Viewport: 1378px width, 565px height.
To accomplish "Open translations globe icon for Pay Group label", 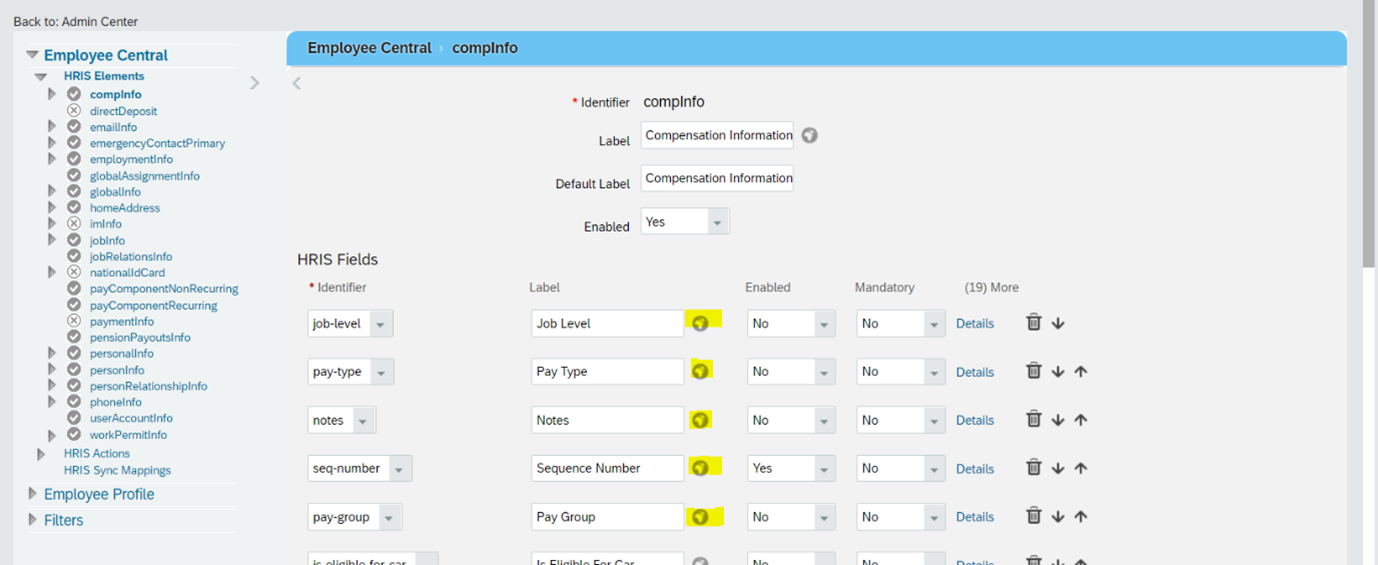I will point(701,517).
